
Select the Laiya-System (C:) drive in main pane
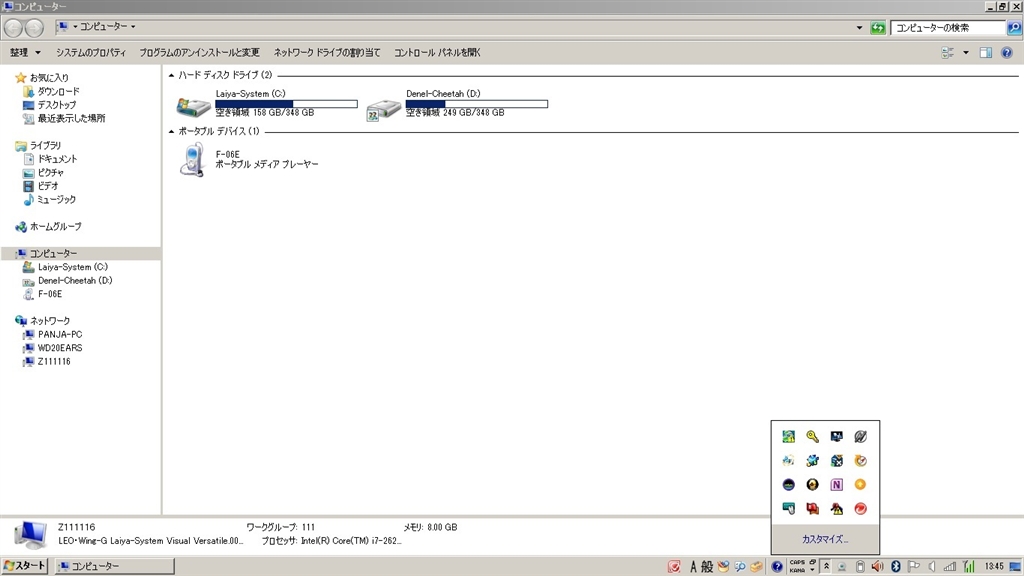coord(266,103)
